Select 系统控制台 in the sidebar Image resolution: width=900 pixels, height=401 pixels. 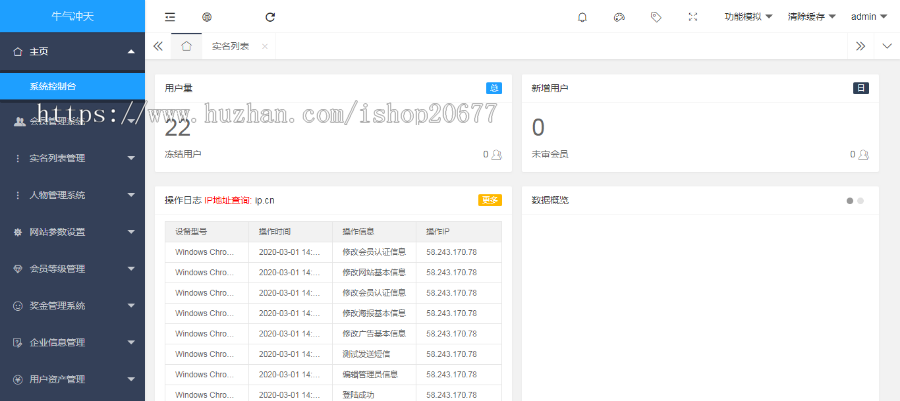click(72, 87)
